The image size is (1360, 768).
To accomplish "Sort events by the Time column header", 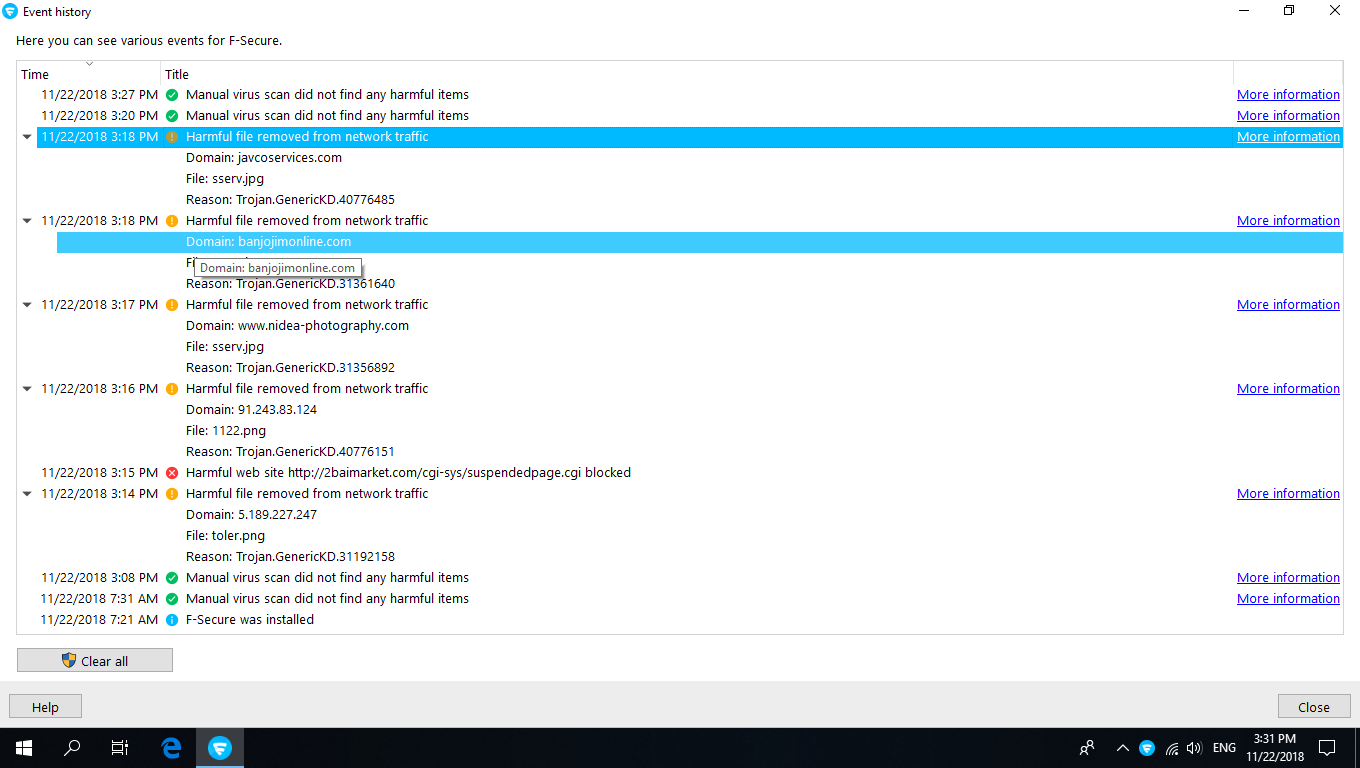I will pos(89,74).
